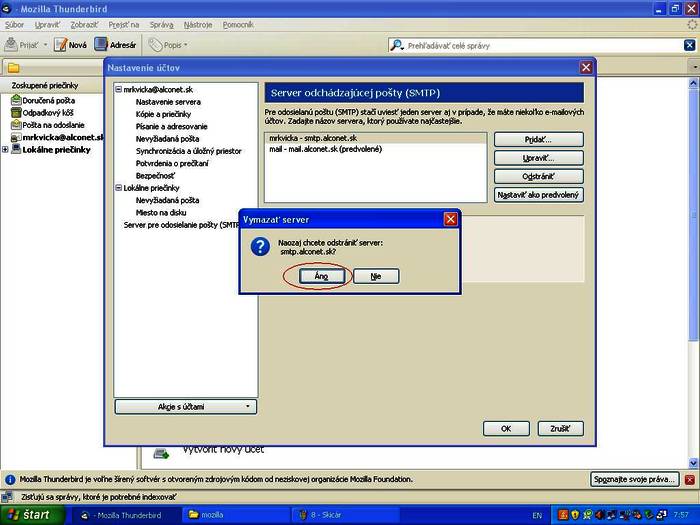Click Zoskupené priečinky header

point(45,85)
